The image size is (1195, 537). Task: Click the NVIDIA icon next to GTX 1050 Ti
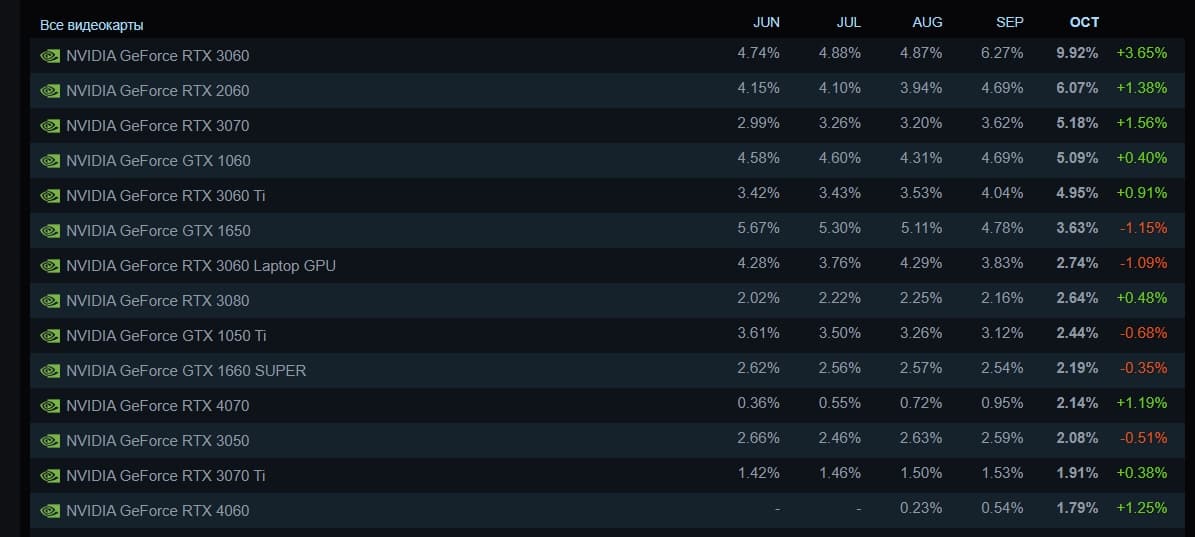pos(50,336)
